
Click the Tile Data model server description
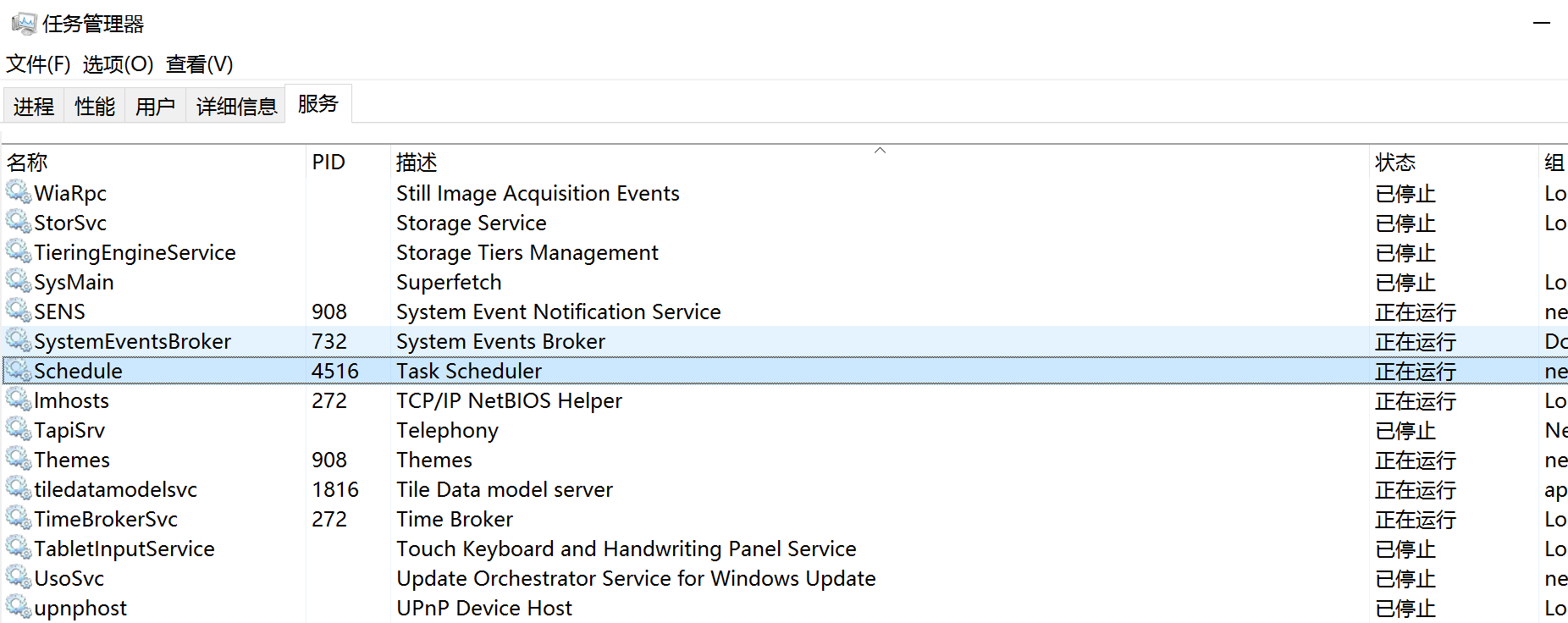point(505,489)
